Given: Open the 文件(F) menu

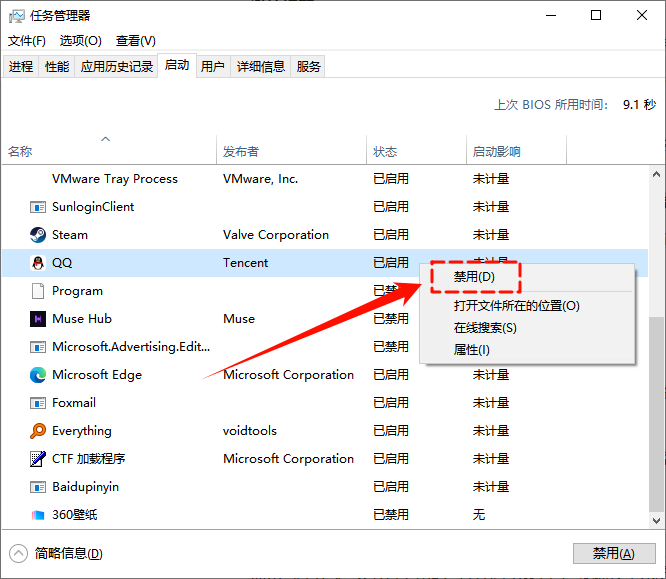Looking at the screenshot, I should [x=27, y=41].
